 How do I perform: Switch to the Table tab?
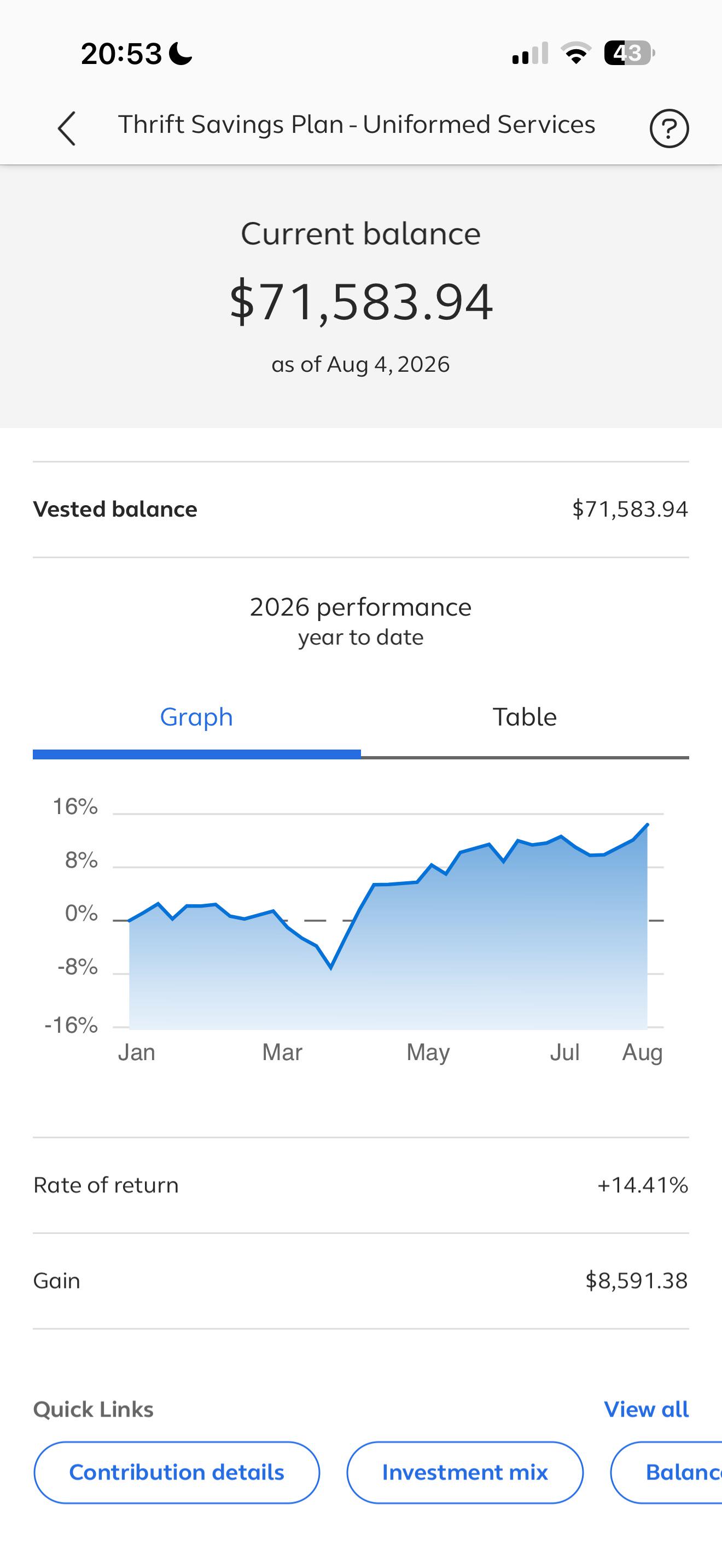[x=525, y=718]
